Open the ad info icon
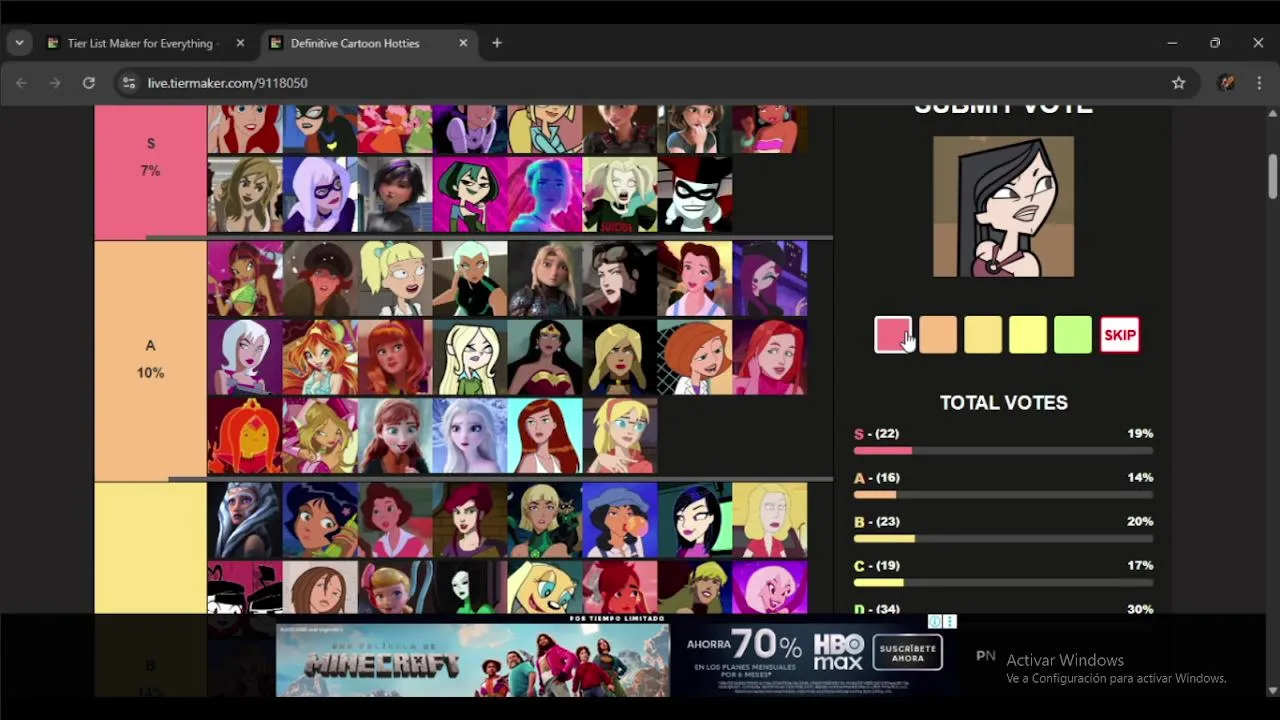Image resolution: width=1280 pixels, height=720 pixels. point(935,621)
